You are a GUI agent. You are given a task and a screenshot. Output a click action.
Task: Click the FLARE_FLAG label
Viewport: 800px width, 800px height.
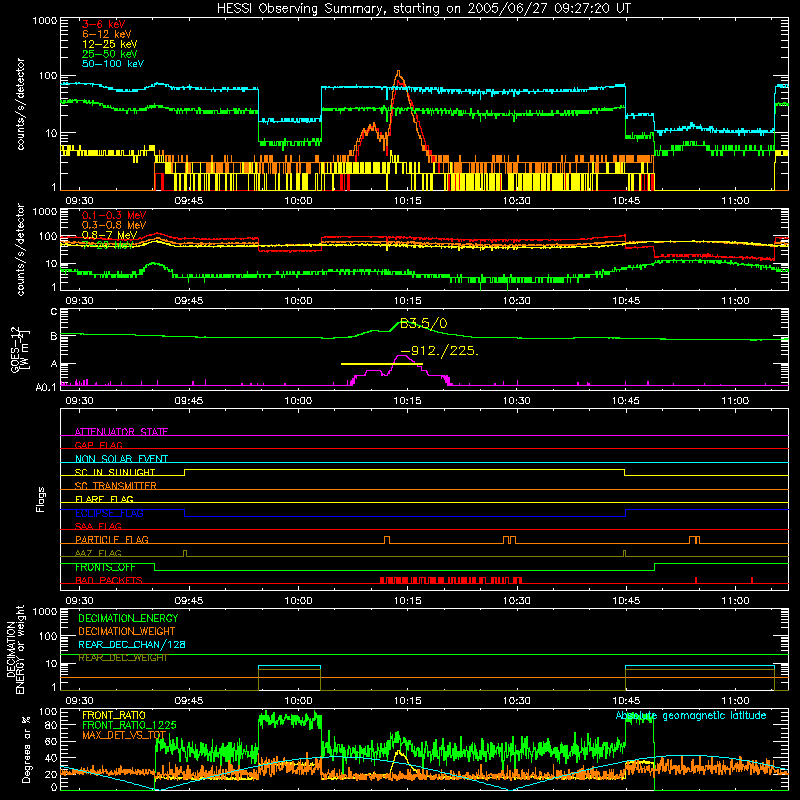click(x=104, y=499)
